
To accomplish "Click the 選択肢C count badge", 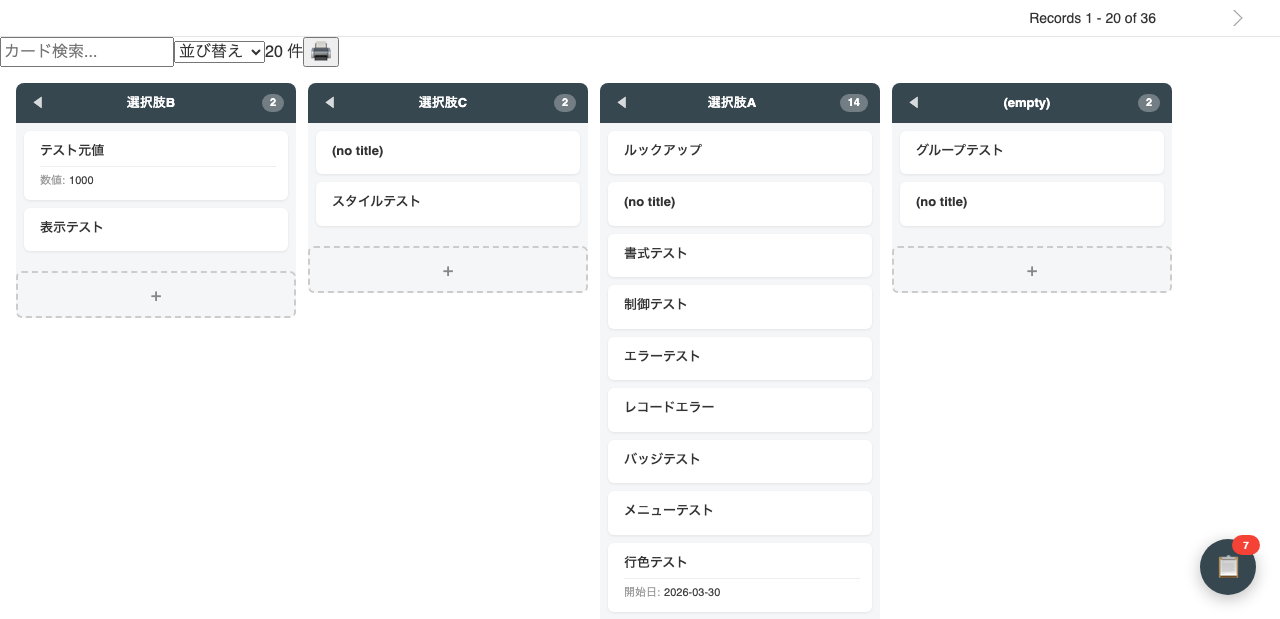I will tap(565, 103).
